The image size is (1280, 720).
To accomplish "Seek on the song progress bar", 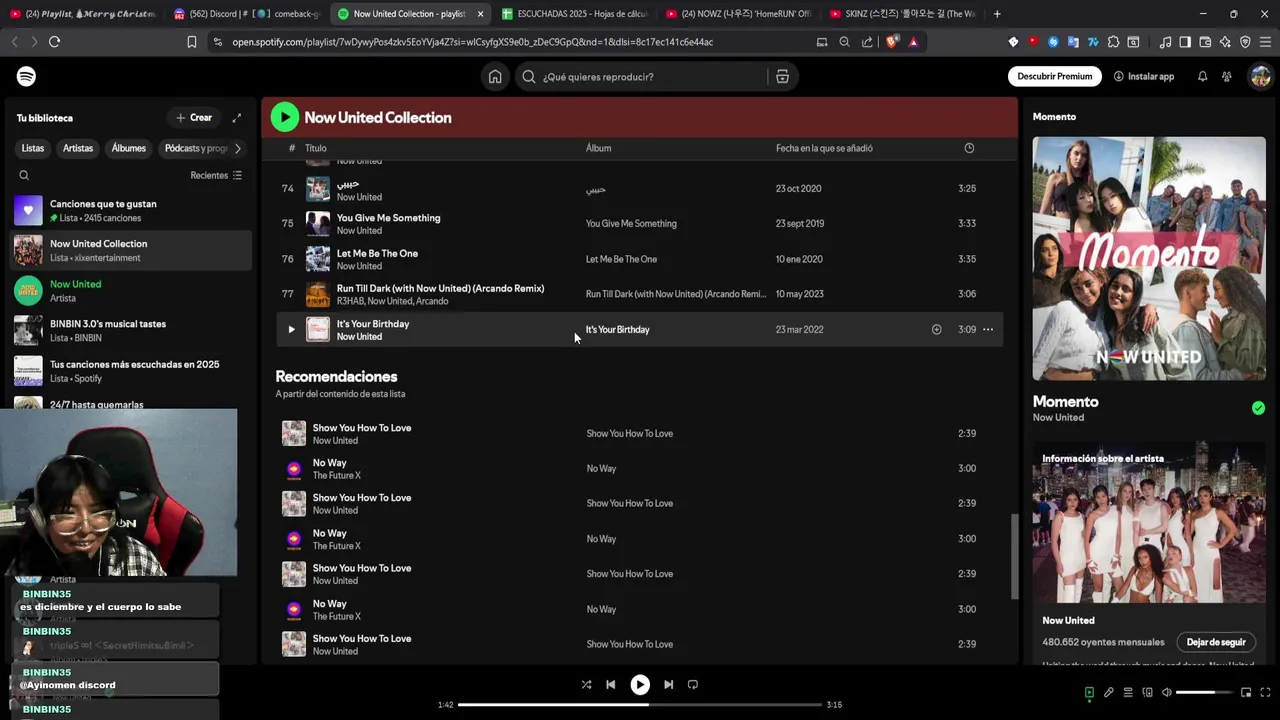I will (x=640, y=705).
